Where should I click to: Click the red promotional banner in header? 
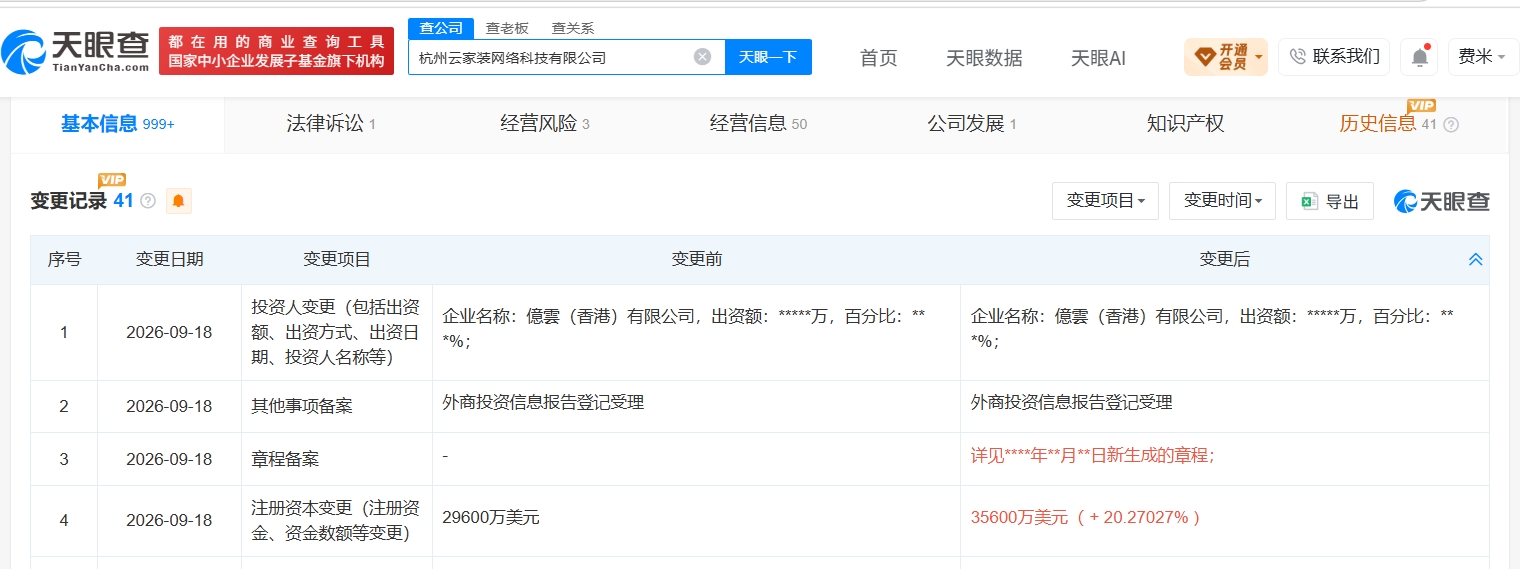tap(276, 51)
